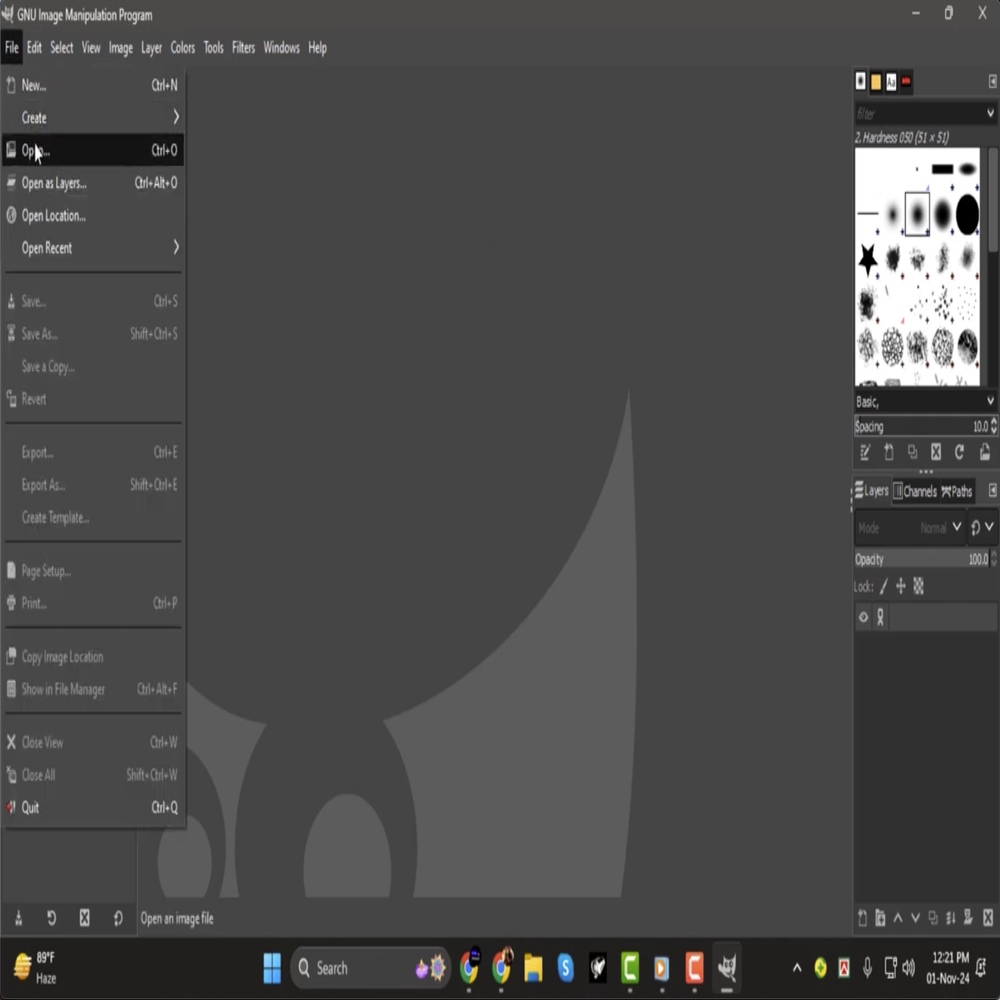Create a new layer using the bottom icon
Image resolution: width=1000 pixels, height=1000 pixels.
(863, 918)
